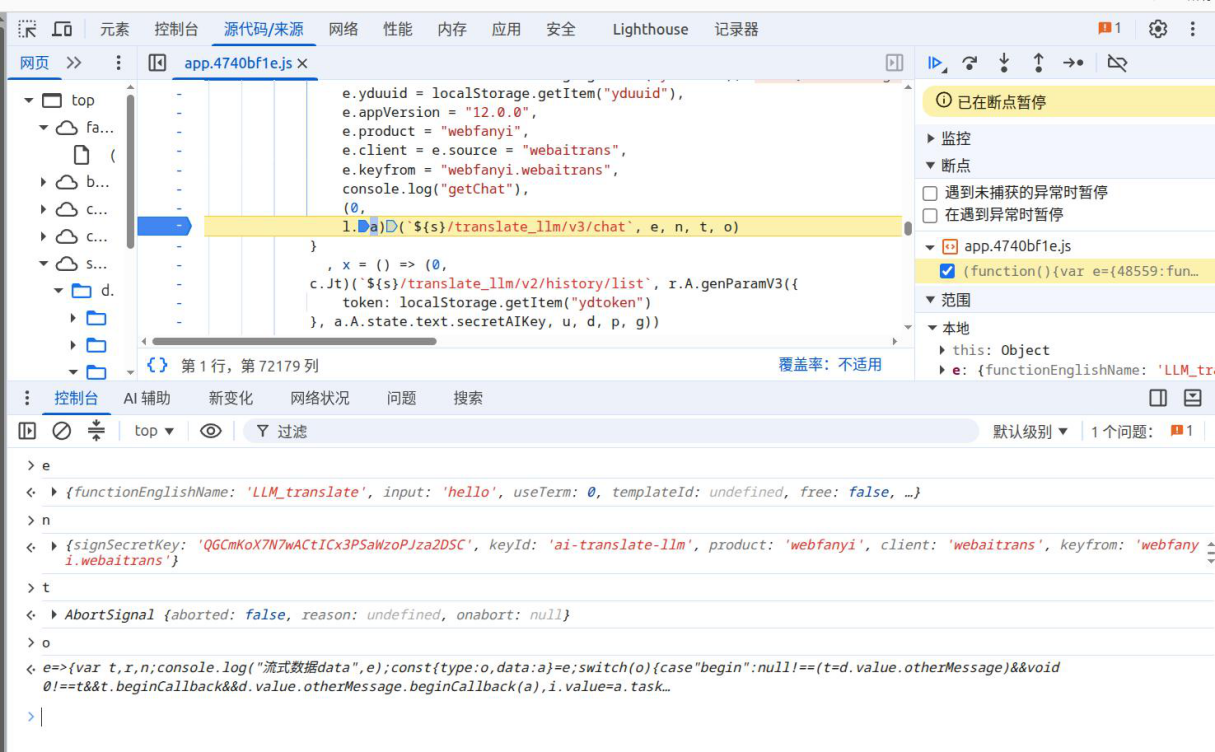Viewport: 1215px width, 752px height.
Task: Select the Page (网页) navigator tab
Action: click(x=34, y=63)
